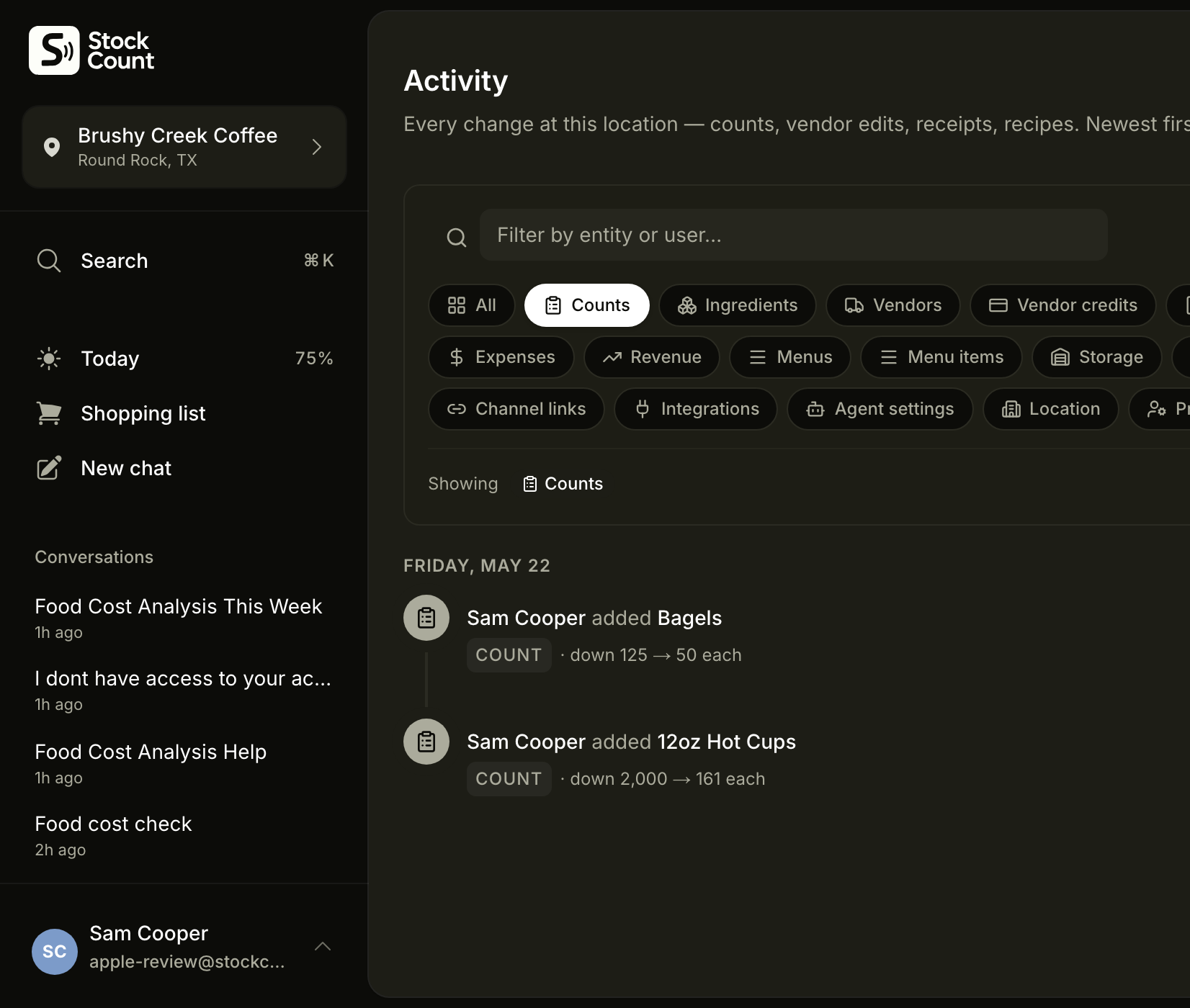Open 'I dont have access to your ac...' conversation

pos(184,690)
